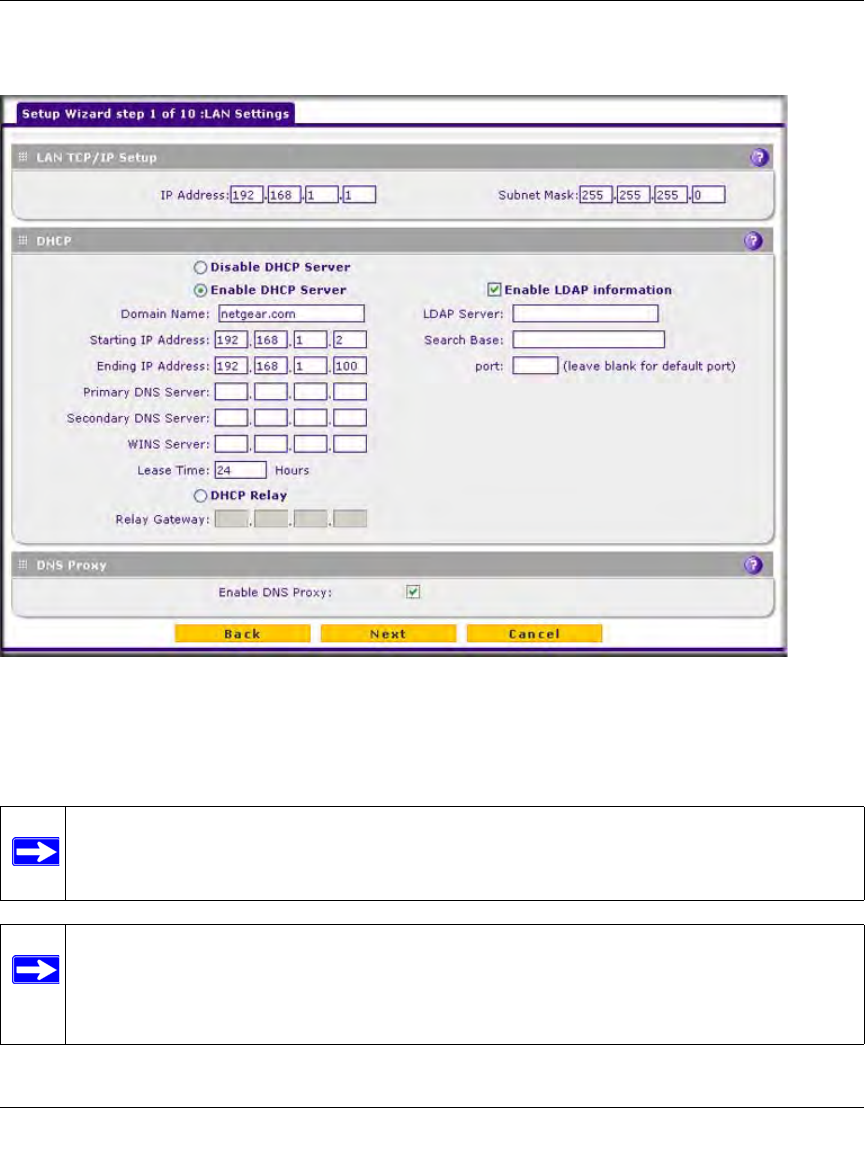Image resolution: width=865 pixels, height=1170 pixels.
Task: Select Setup Wizard step 1 LAN Settings tab
Action: tap(155, 113)
